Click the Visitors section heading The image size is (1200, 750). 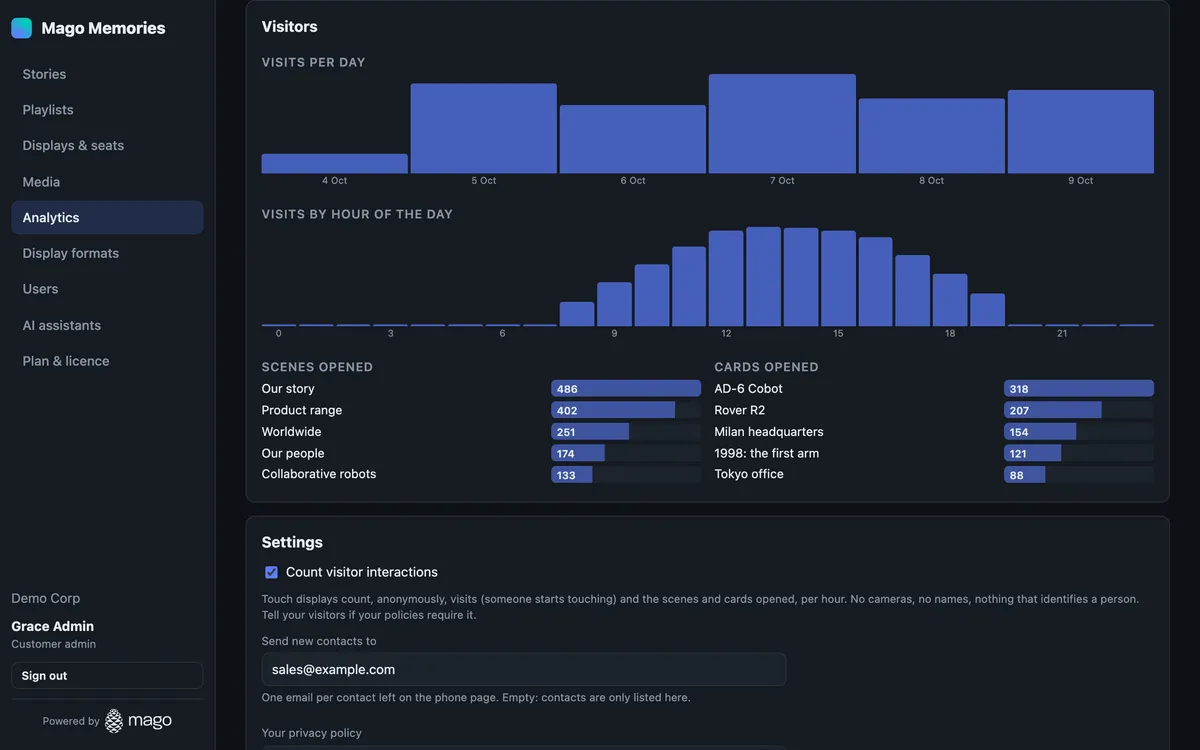(x=290, y=27)
